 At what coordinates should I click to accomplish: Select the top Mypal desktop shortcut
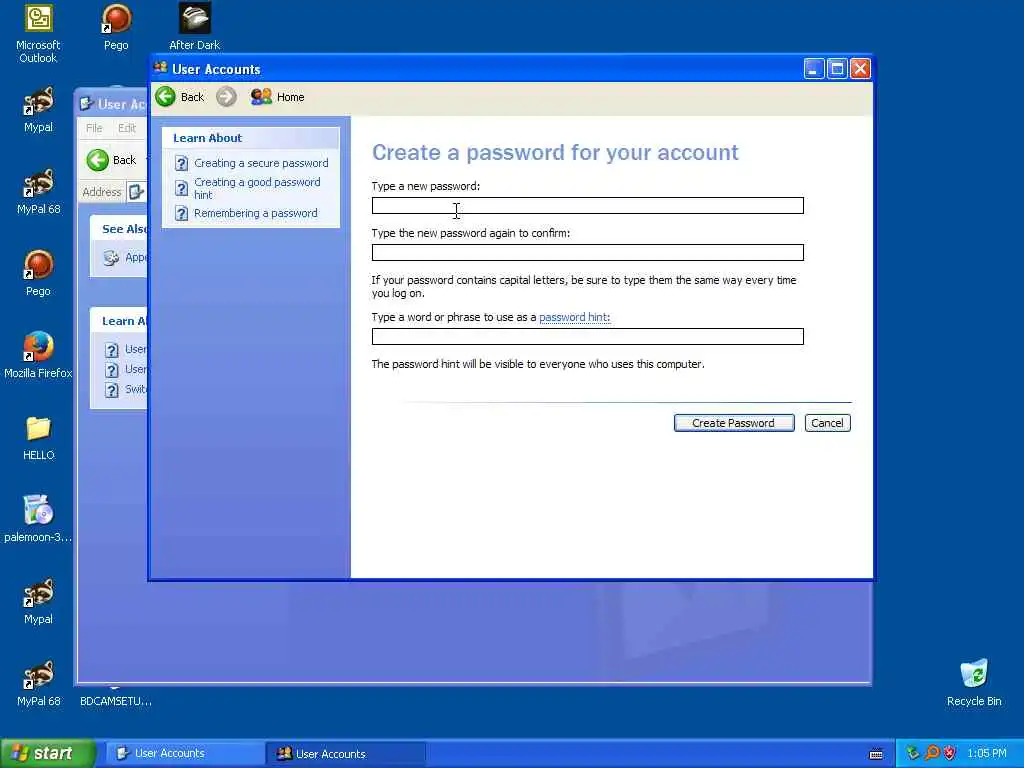point(39,110)
